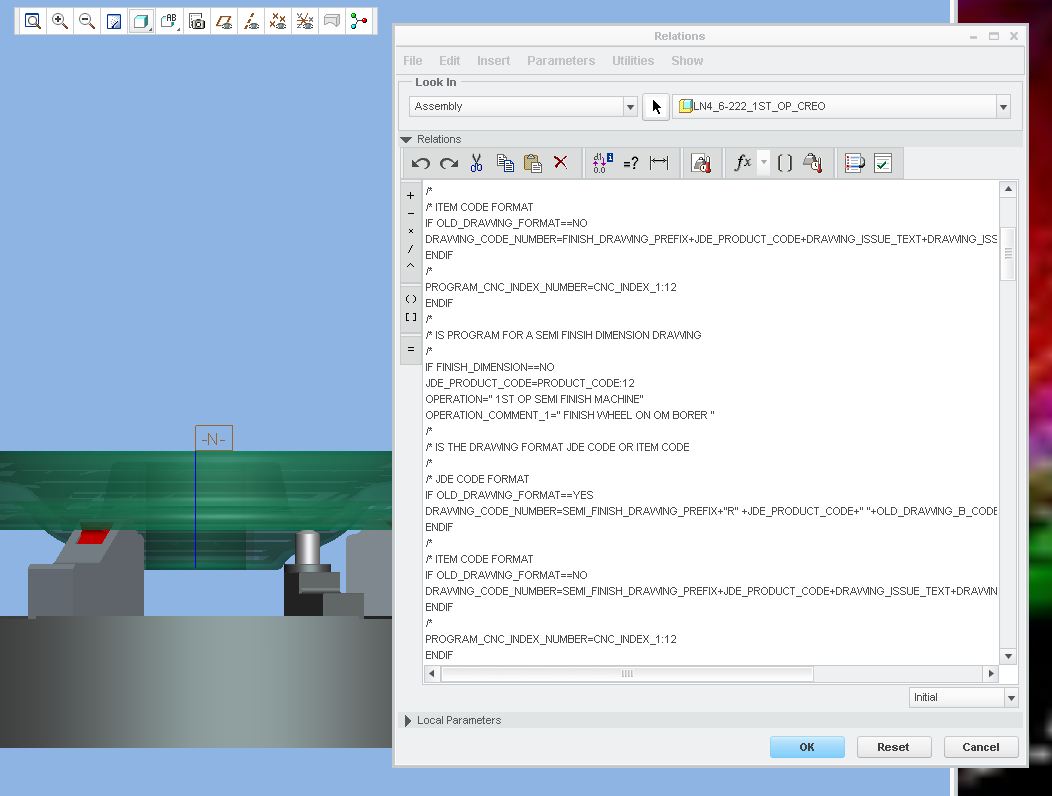Click the -N- datum tag in model
1052x796 pixels.
click(213, 439)
